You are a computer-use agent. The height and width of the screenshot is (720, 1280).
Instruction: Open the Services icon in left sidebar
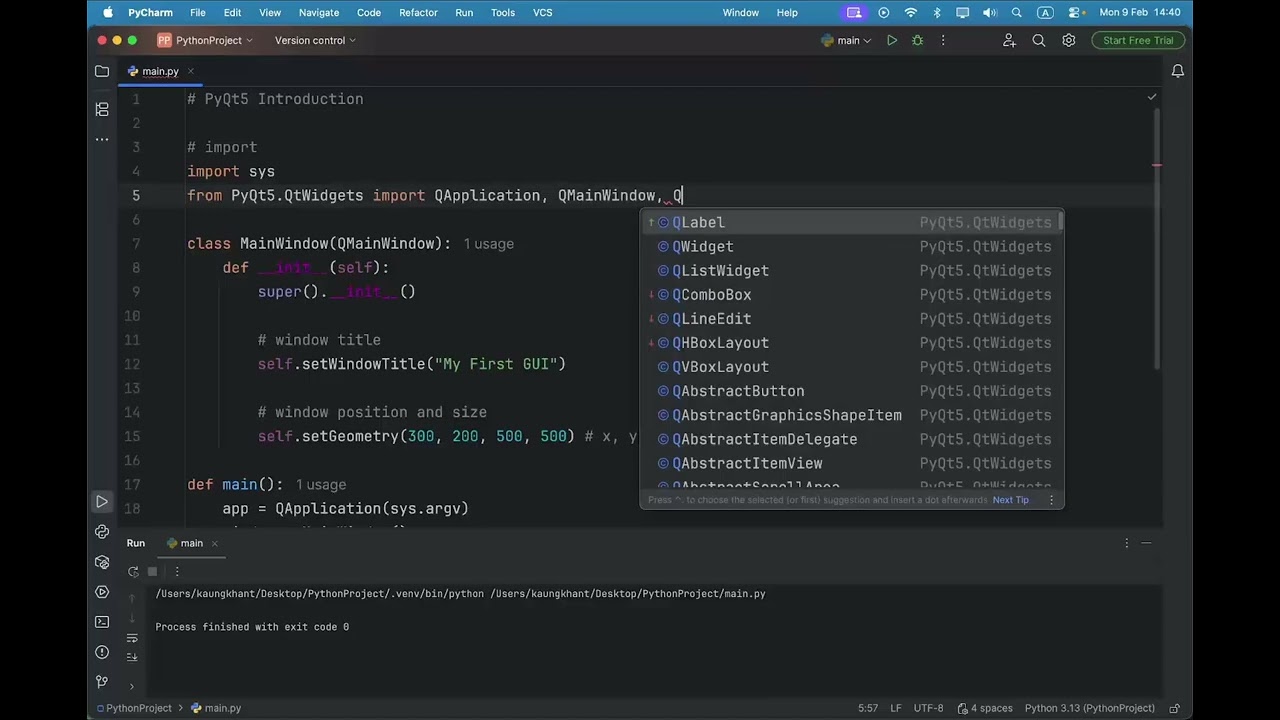point(102,592)
